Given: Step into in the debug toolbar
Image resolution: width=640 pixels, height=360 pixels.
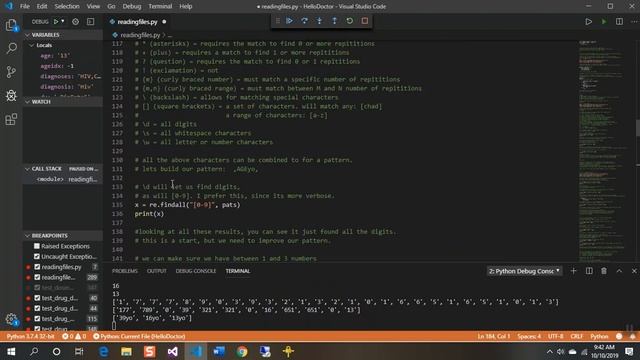Looking at the screenshot, I should coord(320,21).
